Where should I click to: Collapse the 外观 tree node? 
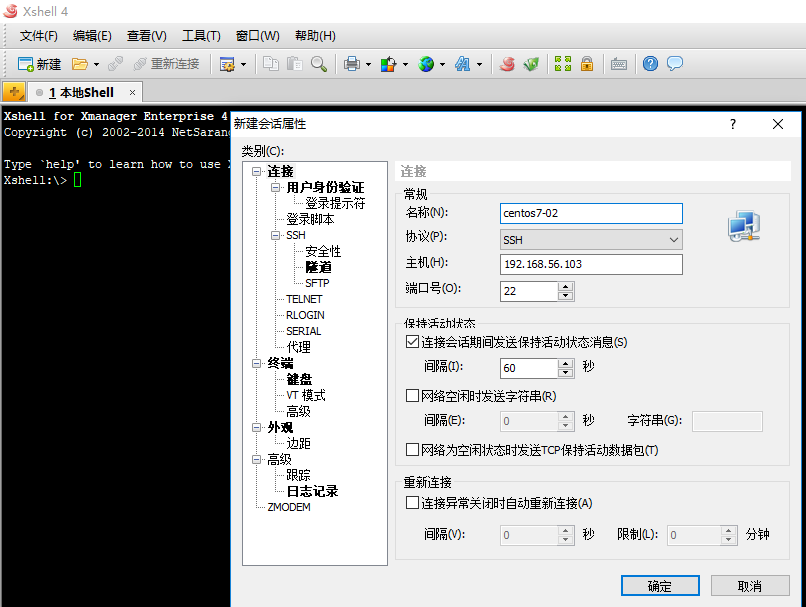[x=256, y=427]
